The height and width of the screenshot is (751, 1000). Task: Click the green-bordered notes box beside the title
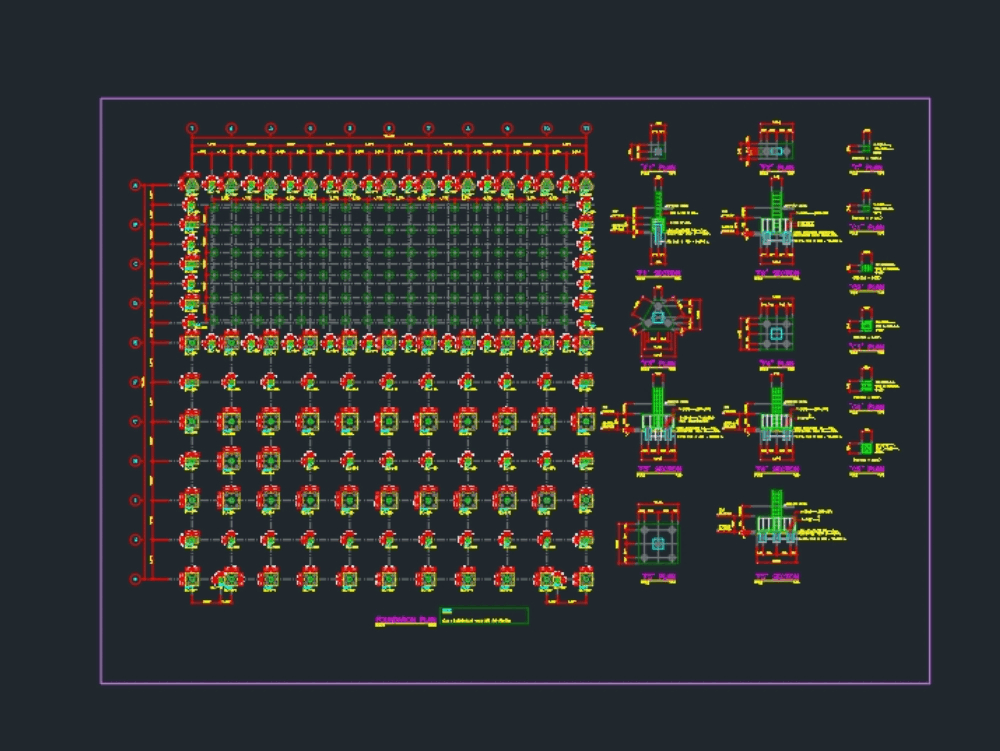(x=484, y=615)
